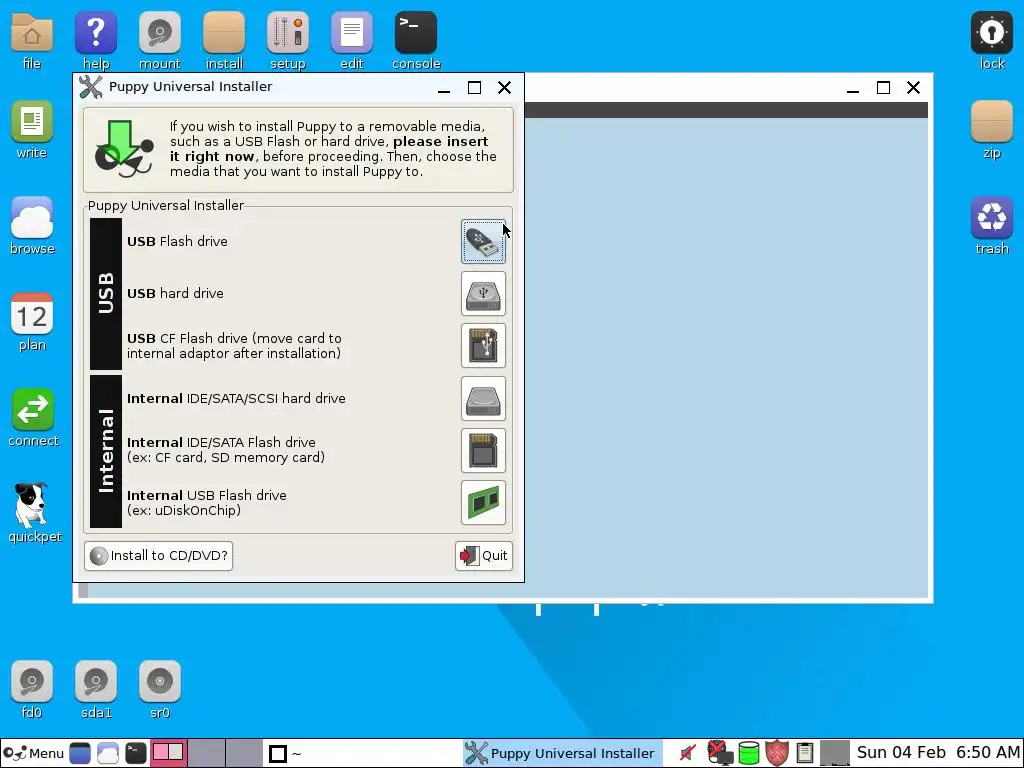The width and height of the screenshot is (1024, 768).
Task: Click the USB Flash drive label text
Action: point(177,242)
